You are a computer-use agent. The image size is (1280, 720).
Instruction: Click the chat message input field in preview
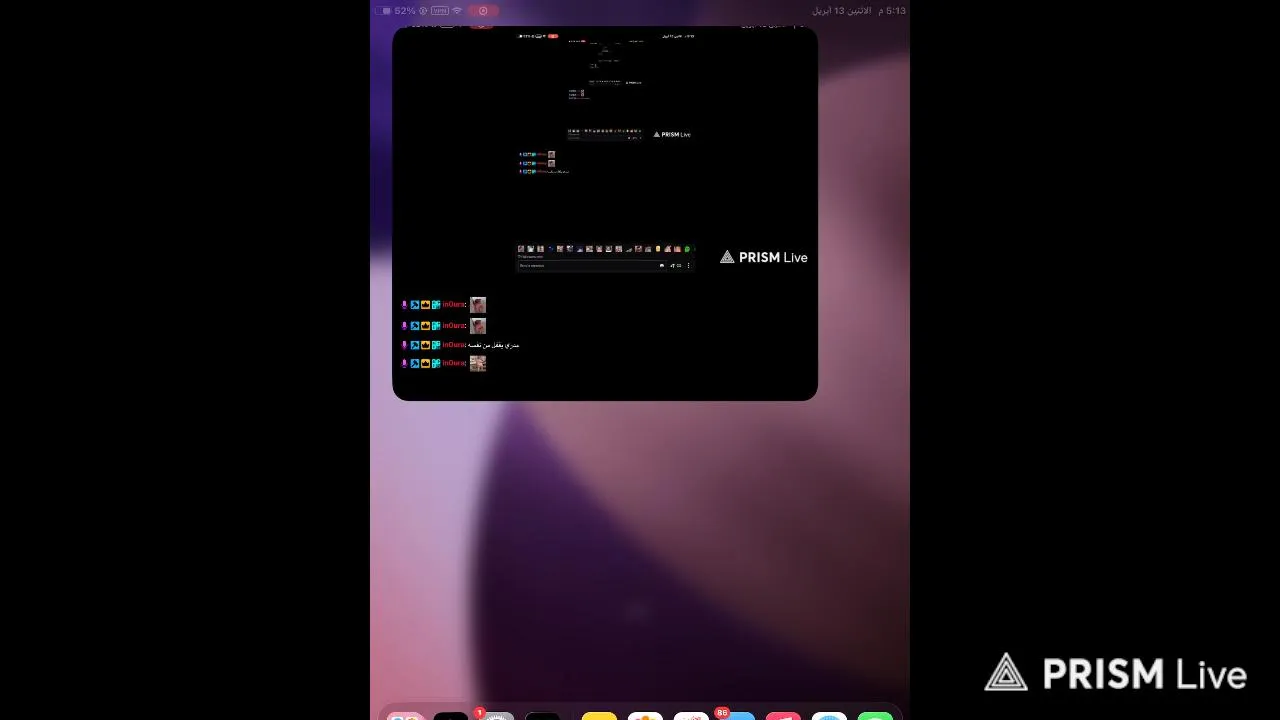coord(590,266)
